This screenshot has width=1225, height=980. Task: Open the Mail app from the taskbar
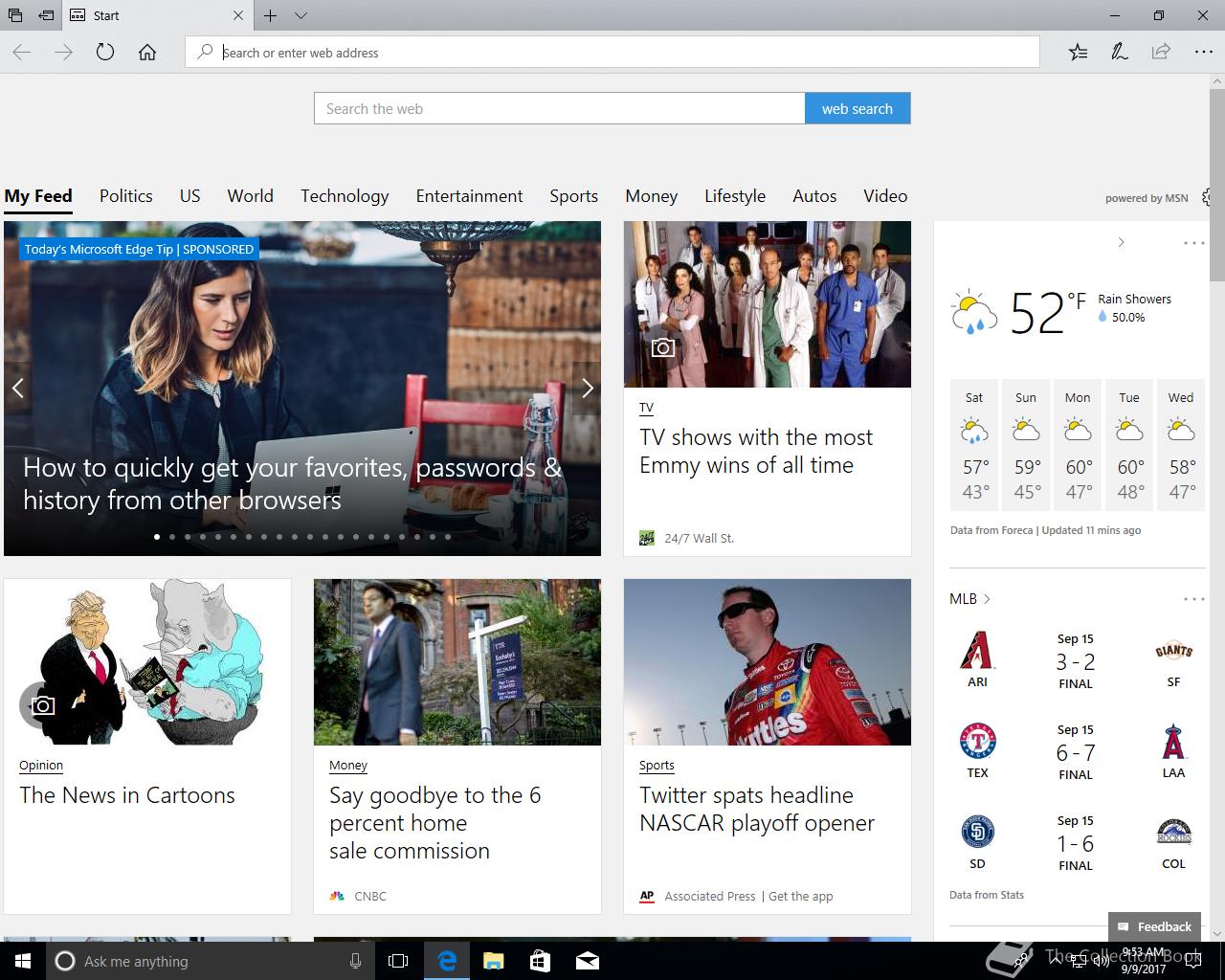[x=588, y=961]
